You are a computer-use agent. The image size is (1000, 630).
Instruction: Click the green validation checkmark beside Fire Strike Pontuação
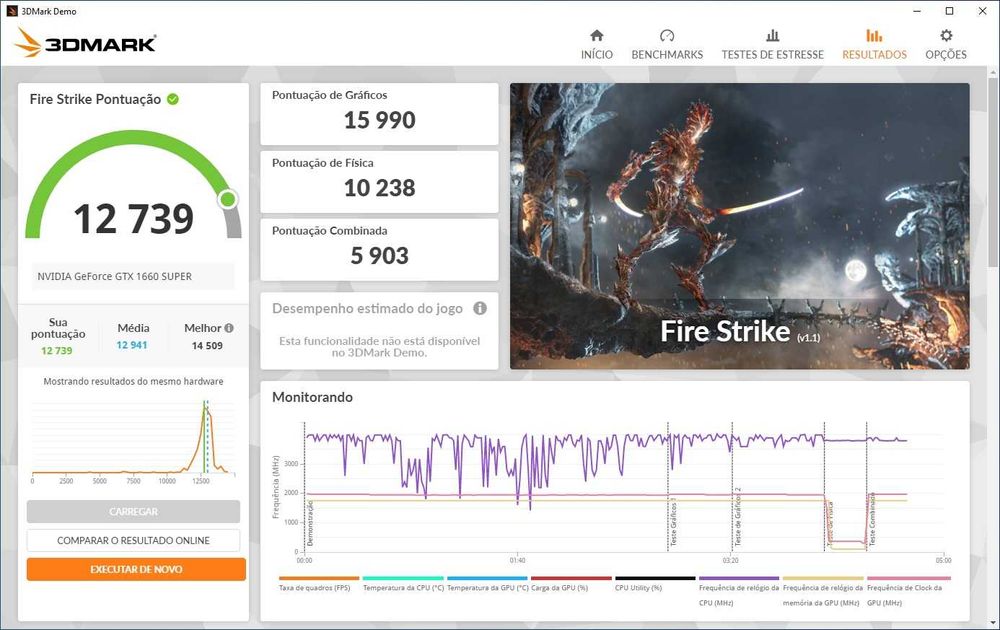[173, 99]
